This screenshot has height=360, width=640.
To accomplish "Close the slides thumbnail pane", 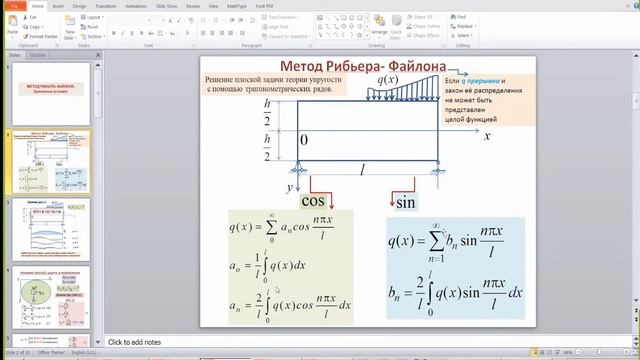I will [98, 55].
